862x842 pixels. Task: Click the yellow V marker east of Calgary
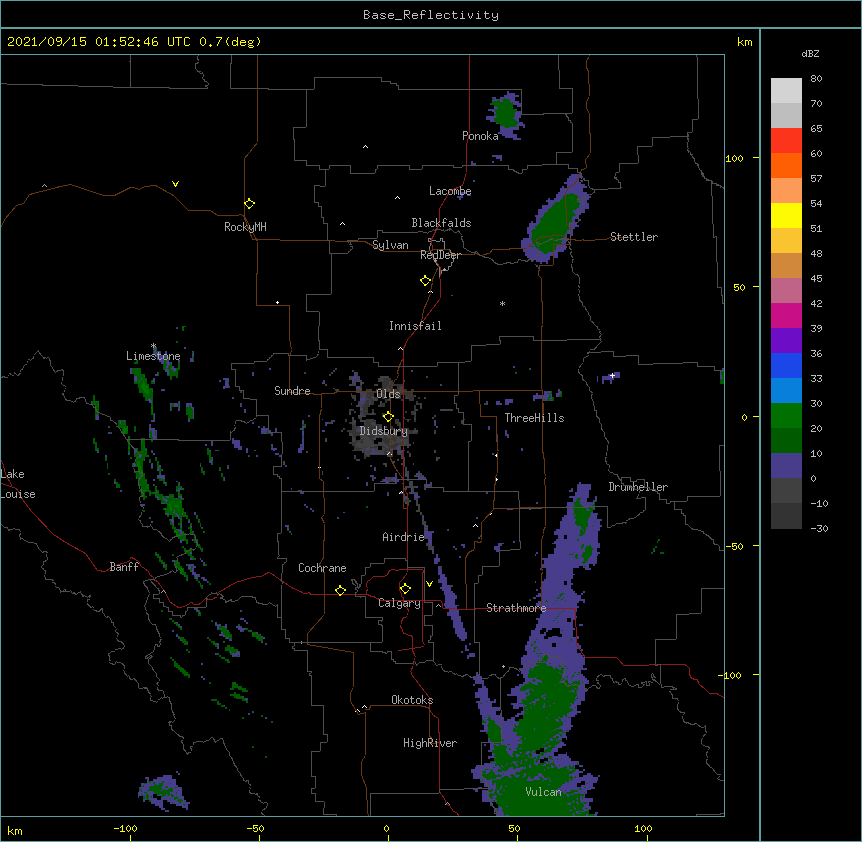(429, 583)
